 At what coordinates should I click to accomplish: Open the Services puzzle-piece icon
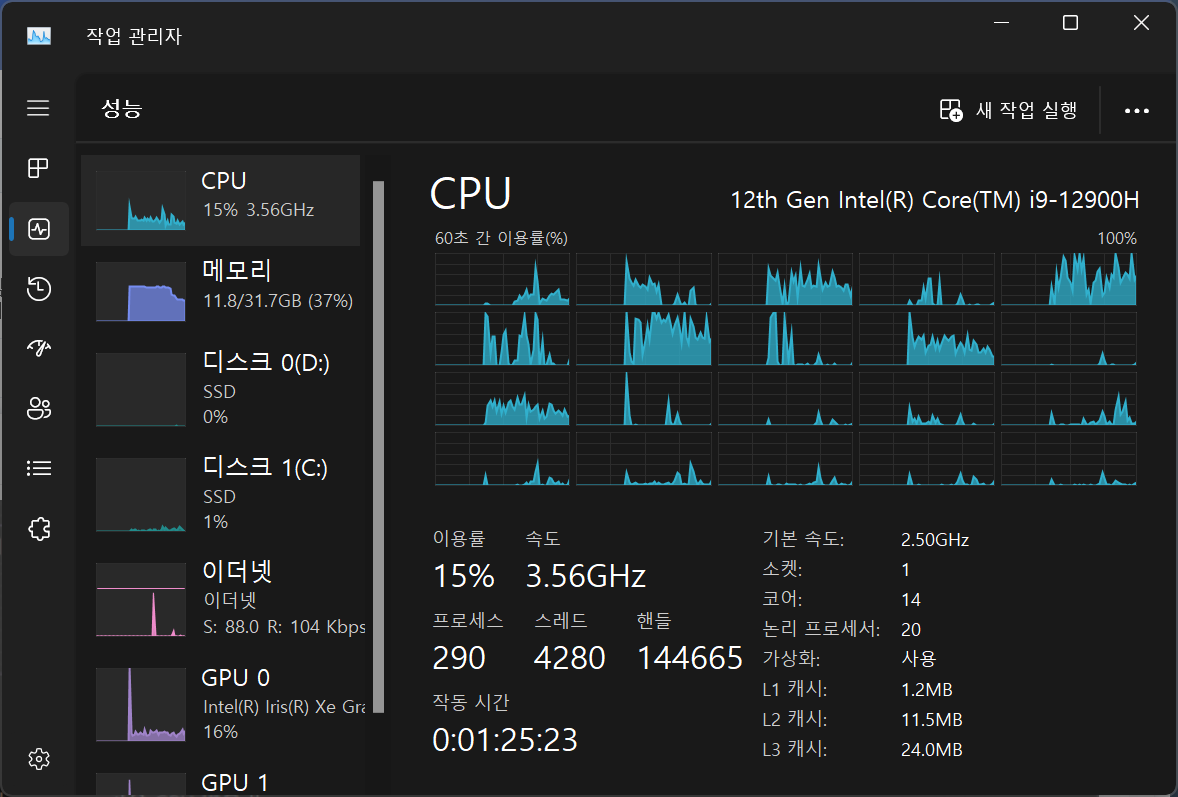(38, 528)
